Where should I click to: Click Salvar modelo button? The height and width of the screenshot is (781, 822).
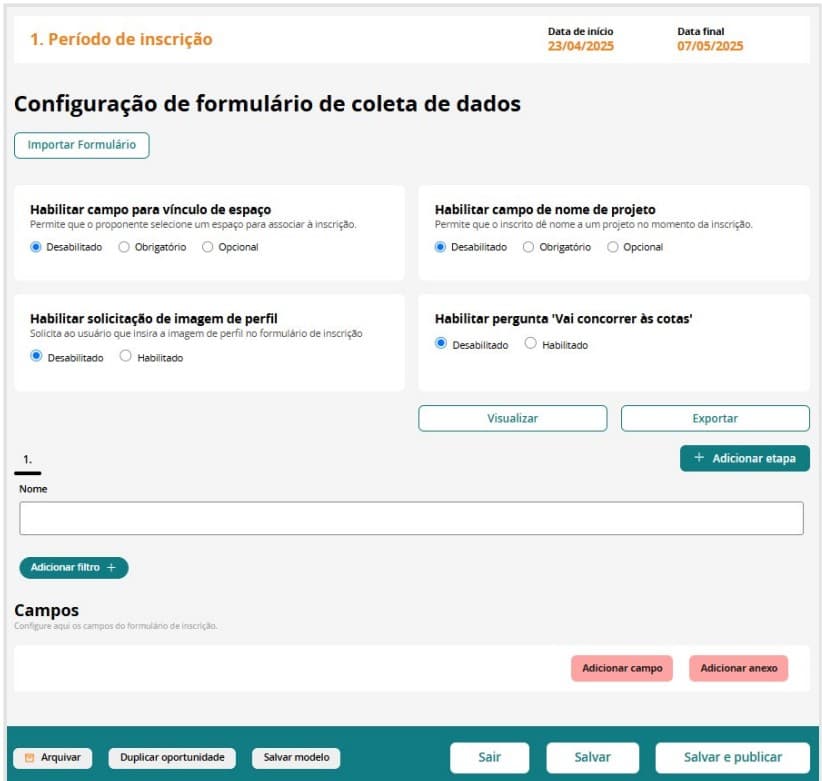(x=295, y=758)
